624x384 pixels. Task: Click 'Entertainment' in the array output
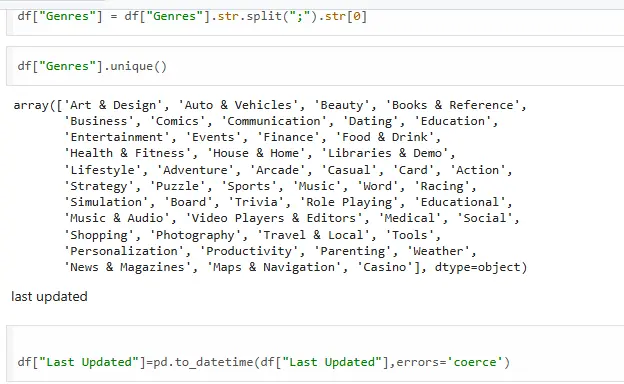(117, 137)
